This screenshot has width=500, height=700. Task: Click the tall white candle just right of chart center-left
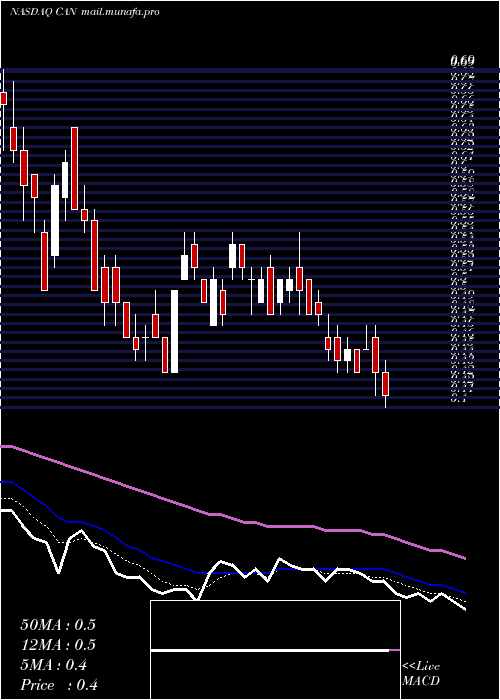tap(175, 331)
